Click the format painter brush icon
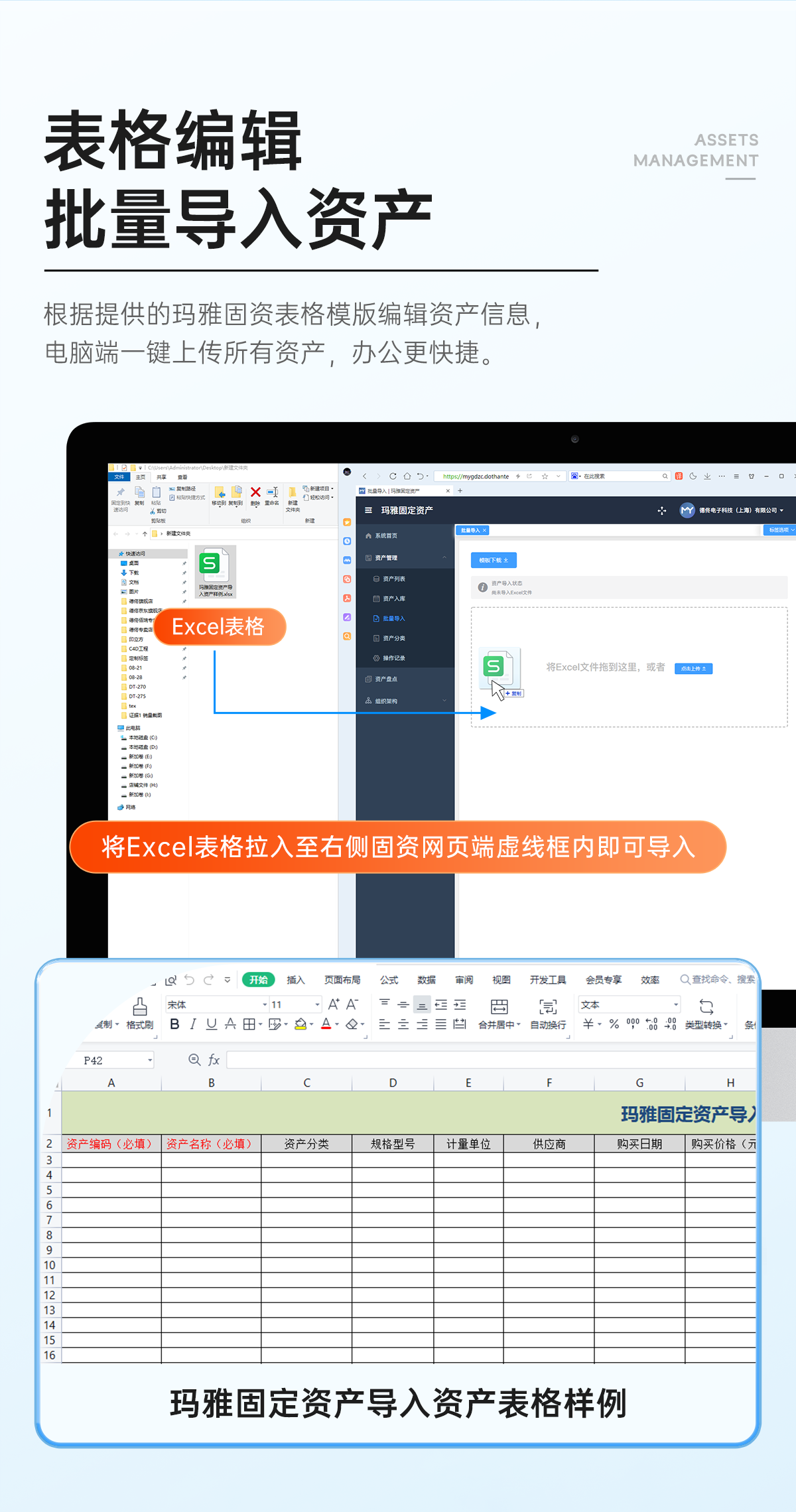The image size is (796, 1512). click(x=140, y=1006)
